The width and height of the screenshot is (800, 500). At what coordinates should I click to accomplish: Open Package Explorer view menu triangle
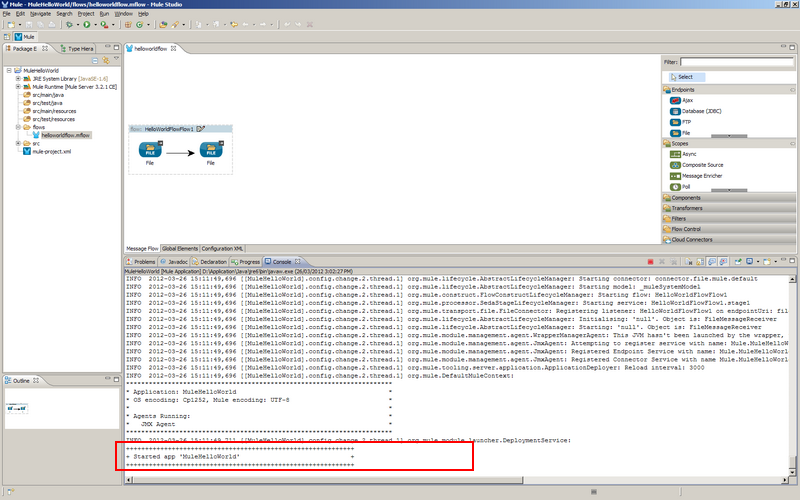tap(116, 59)
